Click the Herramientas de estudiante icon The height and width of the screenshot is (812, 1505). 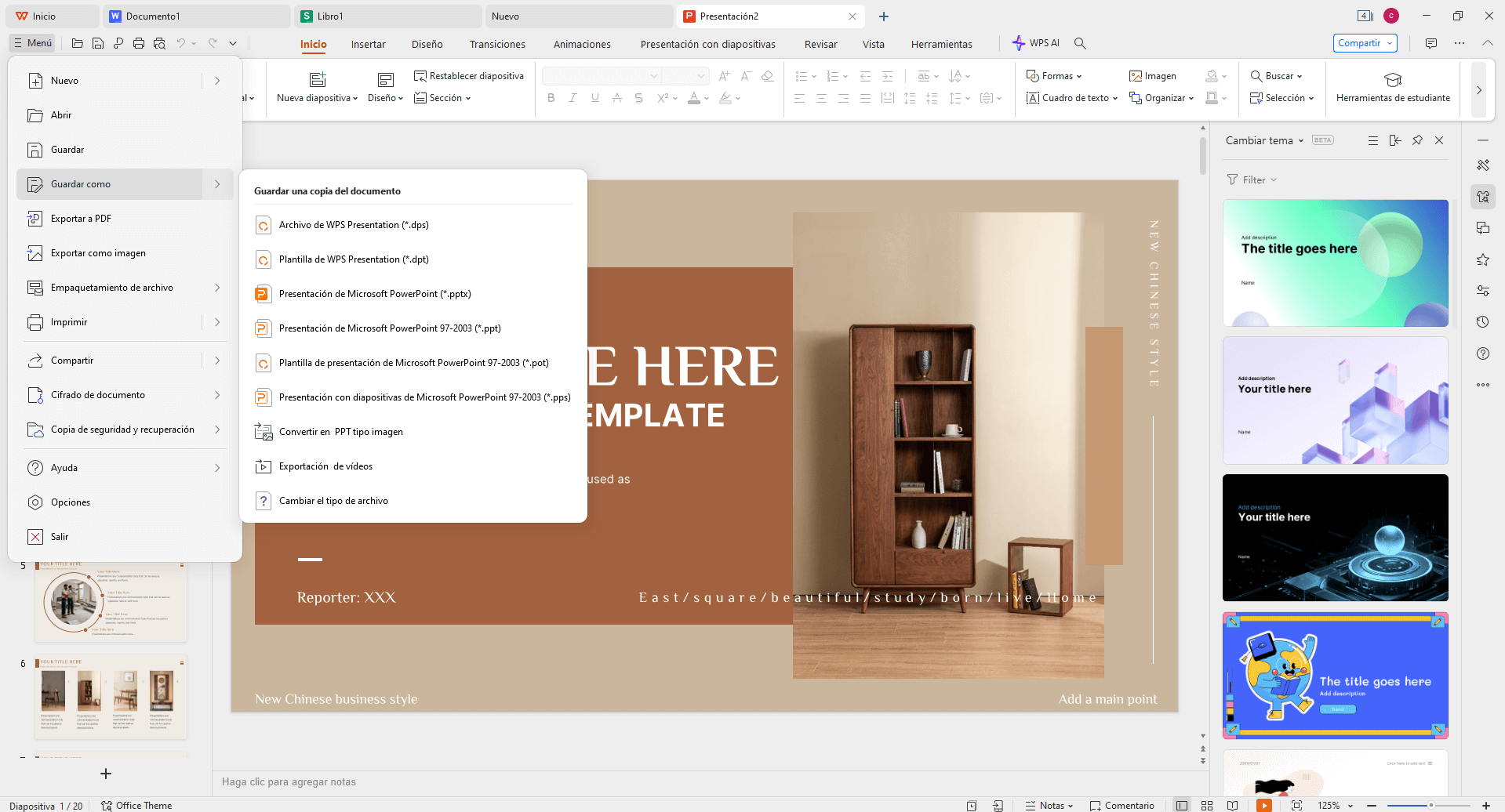pyautogui.click(x=1392, y=80)
